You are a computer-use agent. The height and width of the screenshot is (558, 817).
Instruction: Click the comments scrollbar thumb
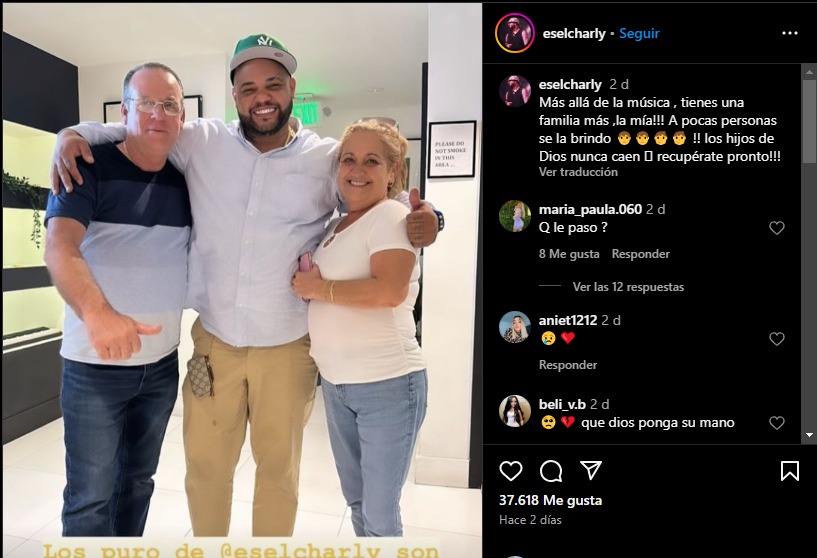809,121
